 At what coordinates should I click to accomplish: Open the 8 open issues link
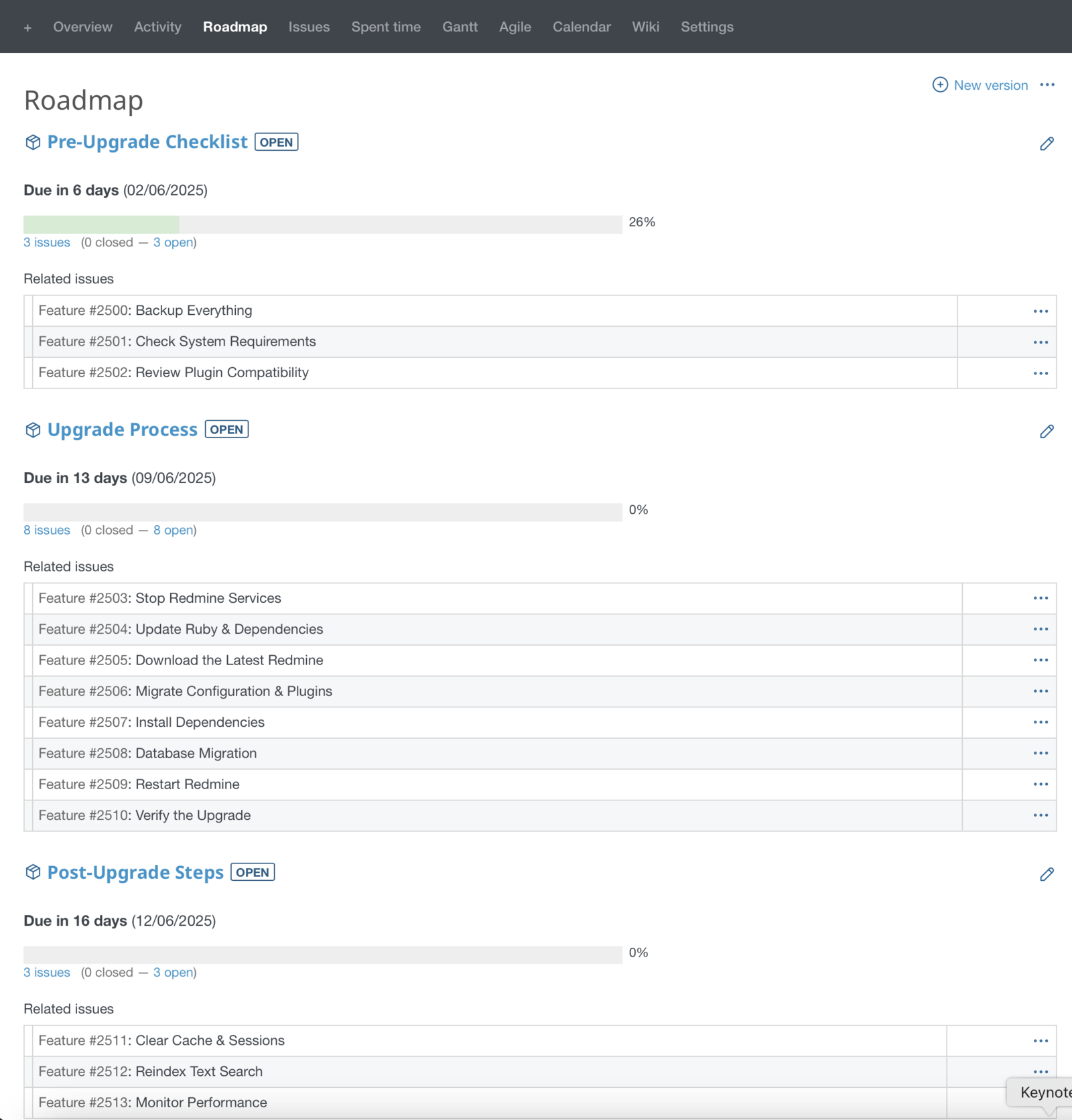click(x=174, y=530)
